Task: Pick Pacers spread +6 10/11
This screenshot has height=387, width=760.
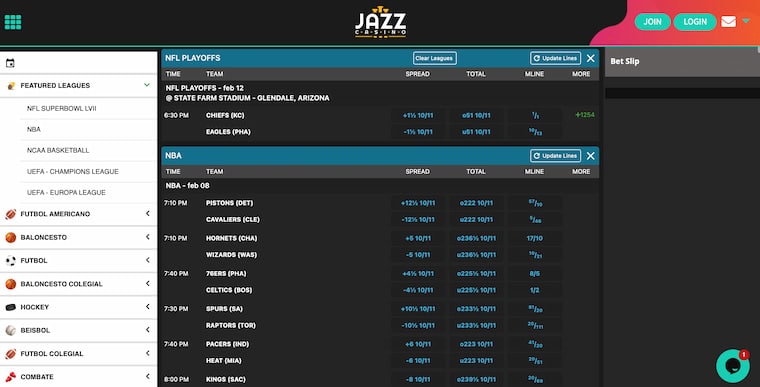Action: (x=418, y=344)
